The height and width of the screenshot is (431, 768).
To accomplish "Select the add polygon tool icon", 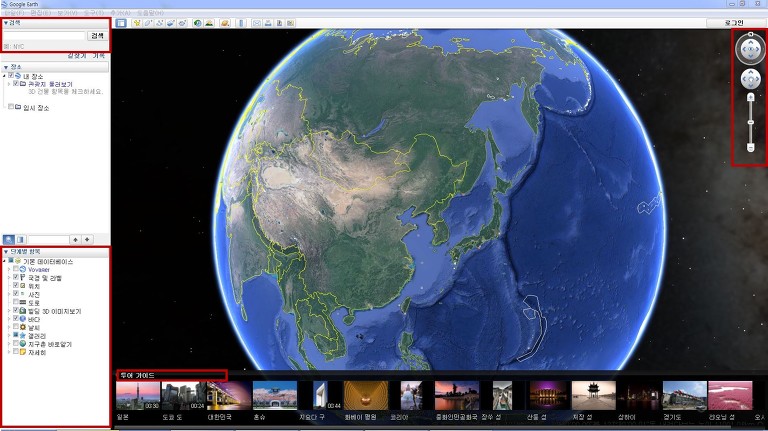I will pyautogui.click(x=148, y=23).
